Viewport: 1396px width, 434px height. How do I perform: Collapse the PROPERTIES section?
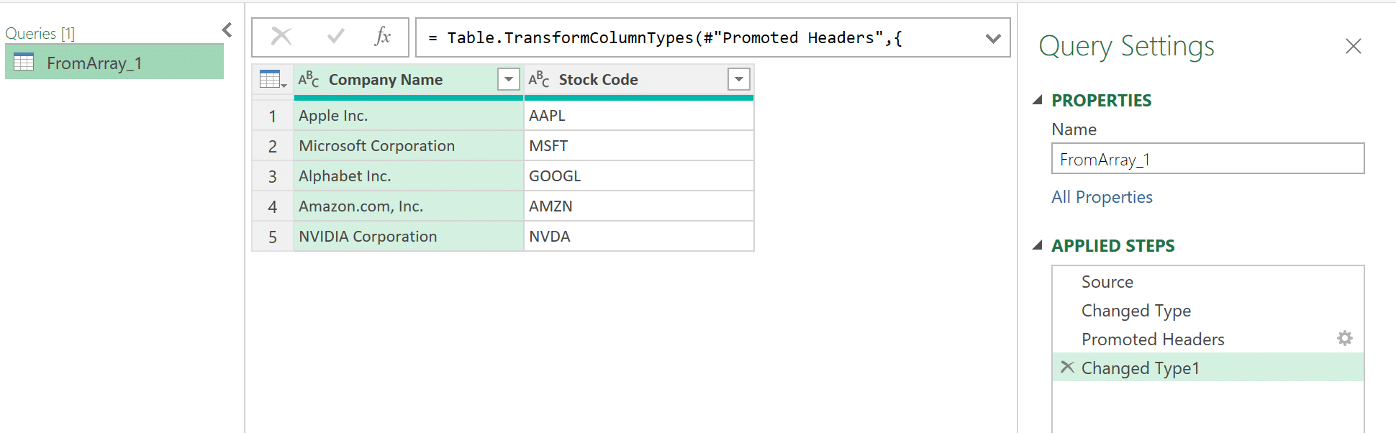tap(1038, 100)
